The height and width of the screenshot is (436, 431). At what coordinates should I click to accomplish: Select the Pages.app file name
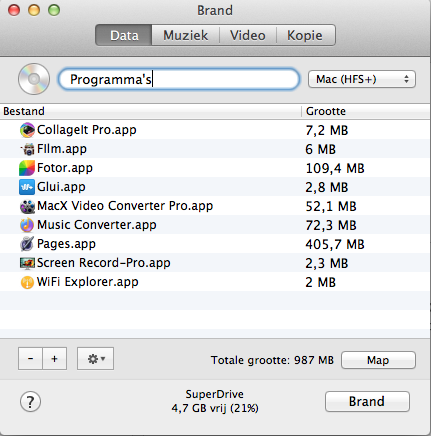pos(66,244)
